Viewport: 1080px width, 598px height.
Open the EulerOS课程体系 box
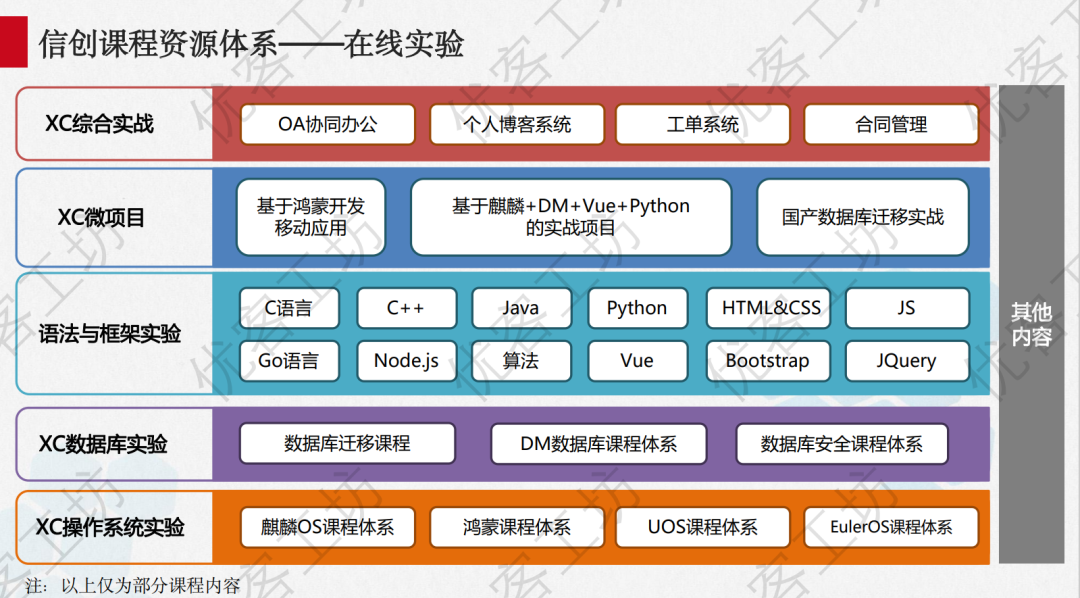pos(891,528)
